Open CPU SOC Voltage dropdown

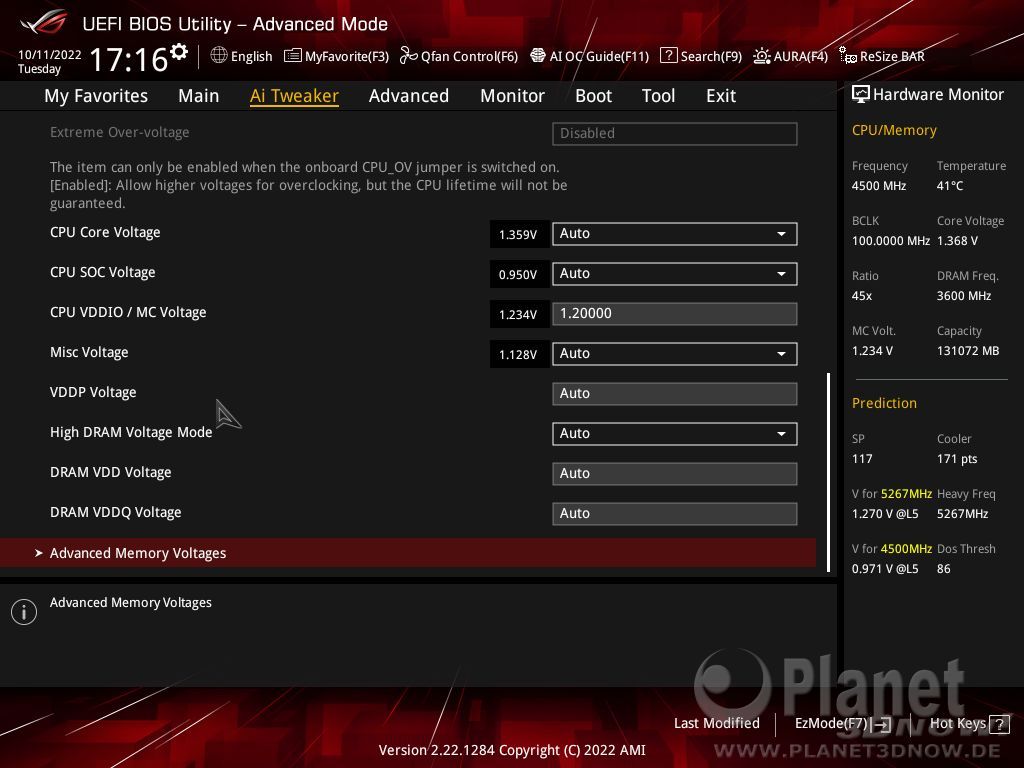[675, 274]
